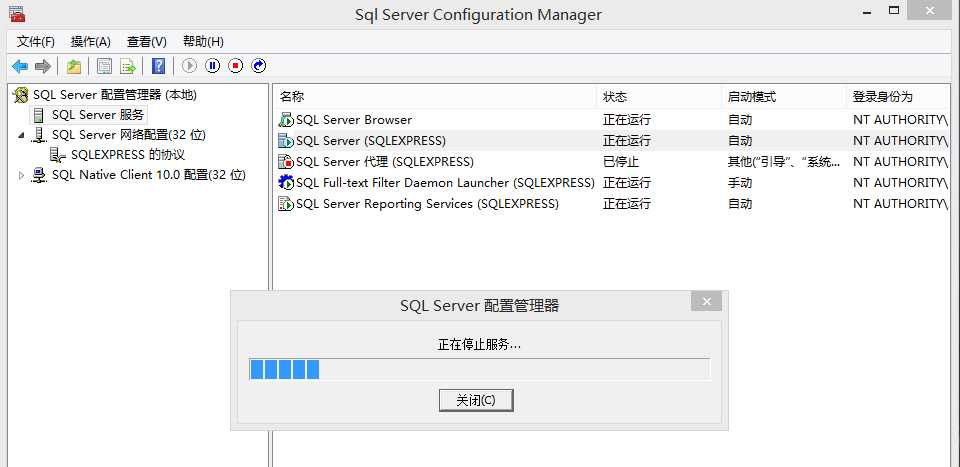Image resolution: width=960 pixels, height=467 pixels.
Task: Select SQL Server 配置管理器 (本地) root node
Action: [x=114, y=95]
